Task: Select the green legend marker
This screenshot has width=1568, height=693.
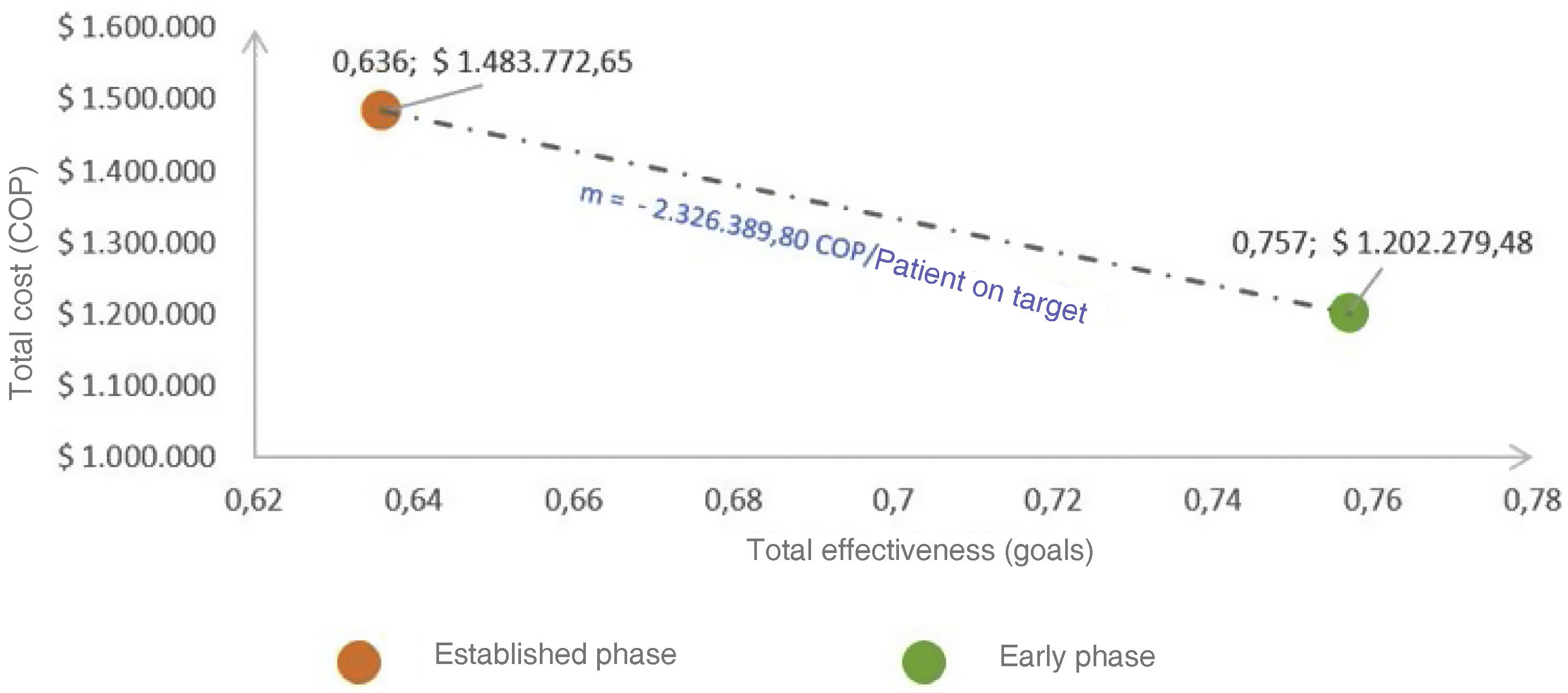Action: [924, 662]
